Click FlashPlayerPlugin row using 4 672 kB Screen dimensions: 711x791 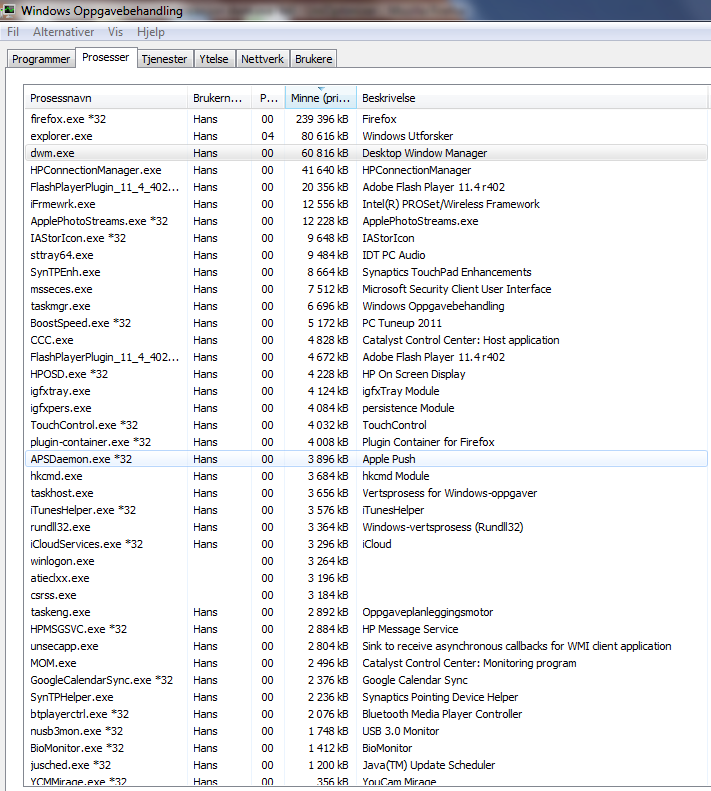pyautogui.click(x=366, y=357)
